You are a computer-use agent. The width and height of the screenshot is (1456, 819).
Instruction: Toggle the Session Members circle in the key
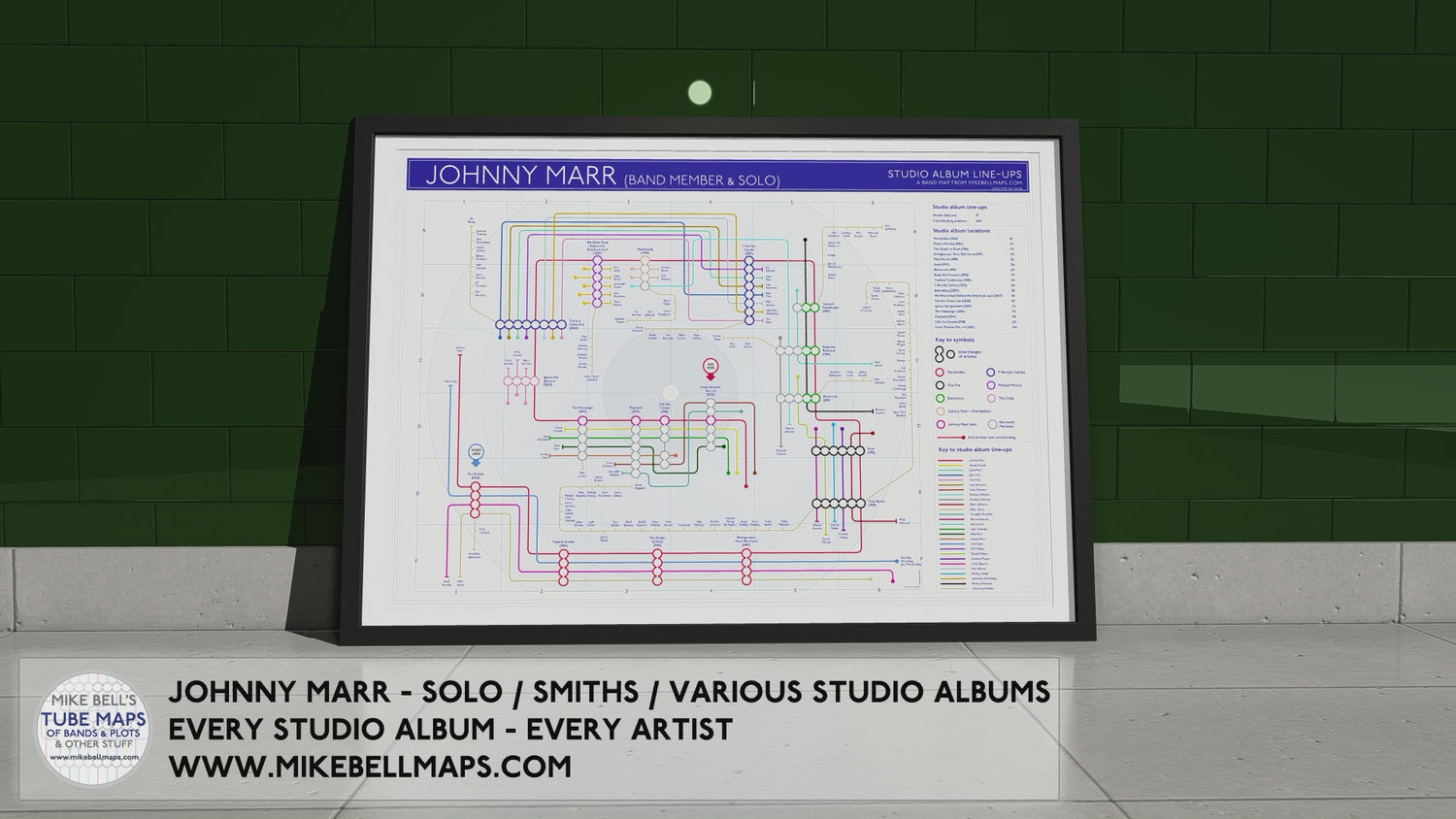(991, 424)
